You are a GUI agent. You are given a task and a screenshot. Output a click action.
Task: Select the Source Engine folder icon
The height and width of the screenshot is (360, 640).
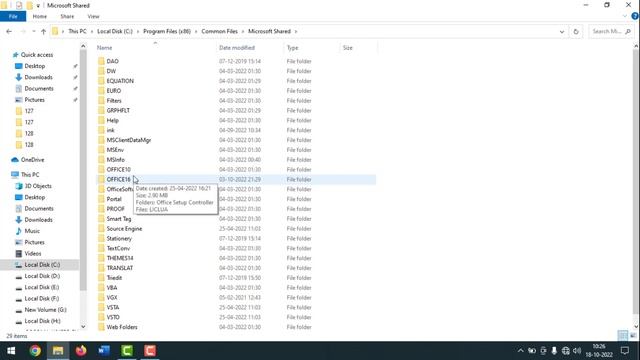pos(101,229)
